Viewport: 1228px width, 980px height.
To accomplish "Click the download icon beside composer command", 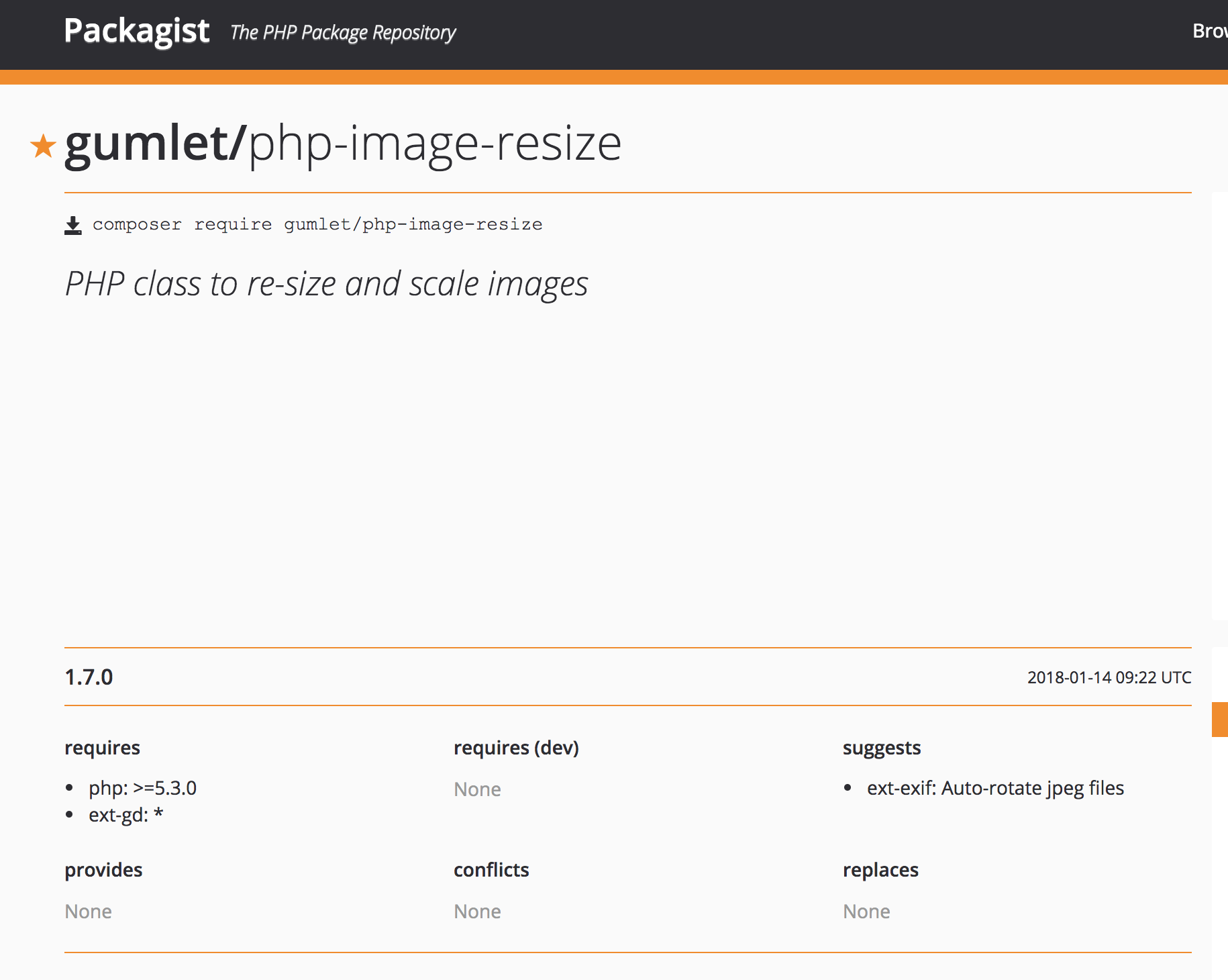I will tap(73, 224).
